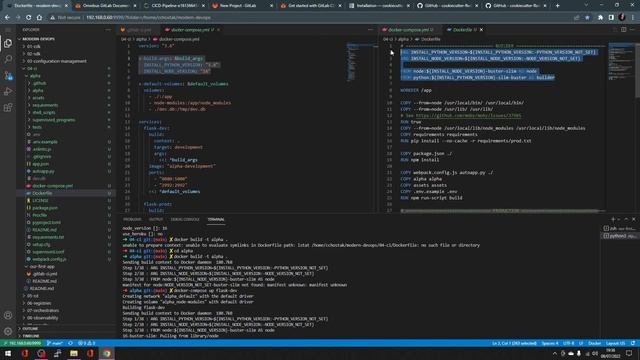Expand the supervisord_programs folder
Screen dimensions: 640x360
coord(54,120)
